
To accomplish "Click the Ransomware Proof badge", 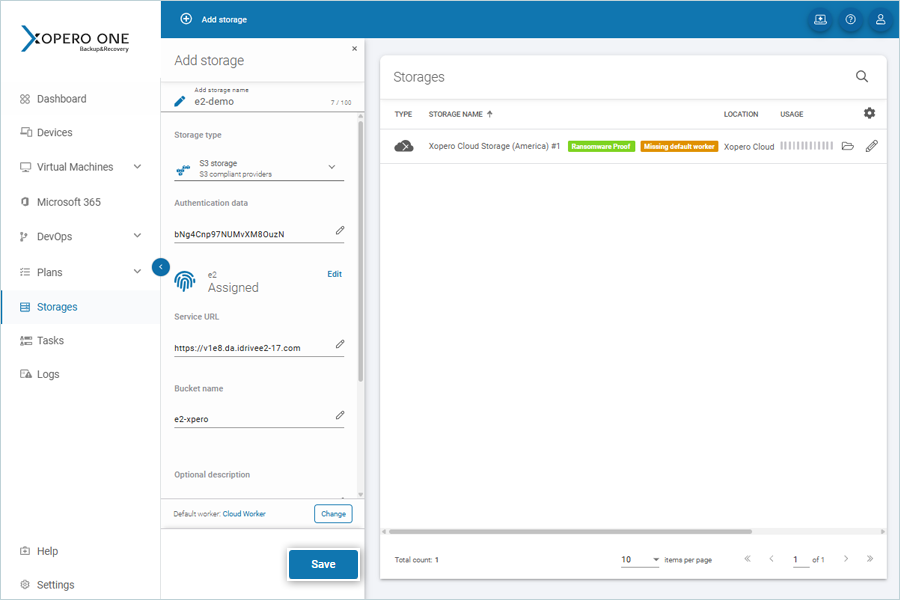I will 601,146.
